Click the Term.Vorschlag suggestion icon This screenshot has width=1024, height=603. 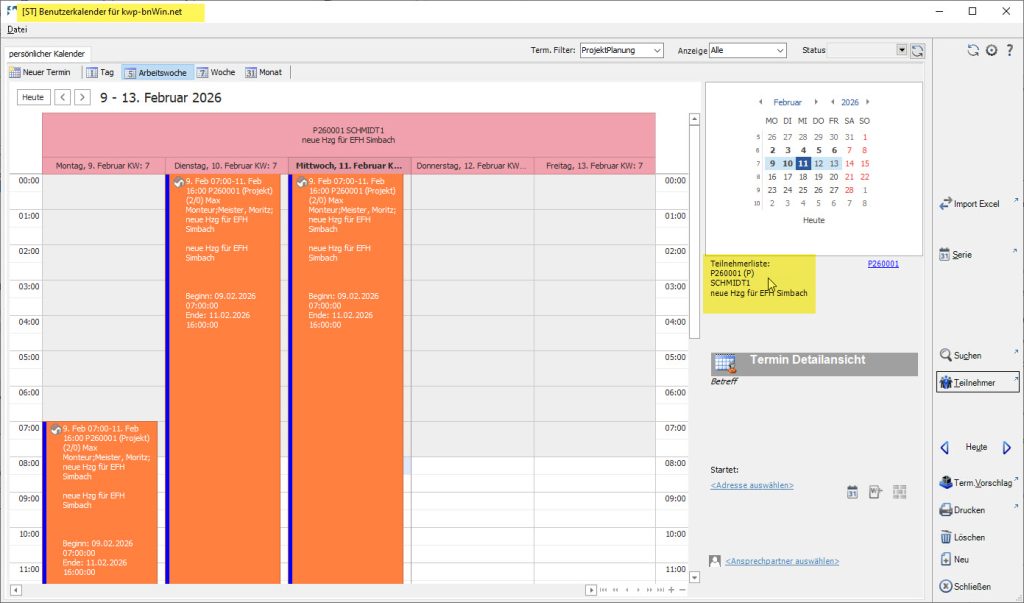click(945, 483)
